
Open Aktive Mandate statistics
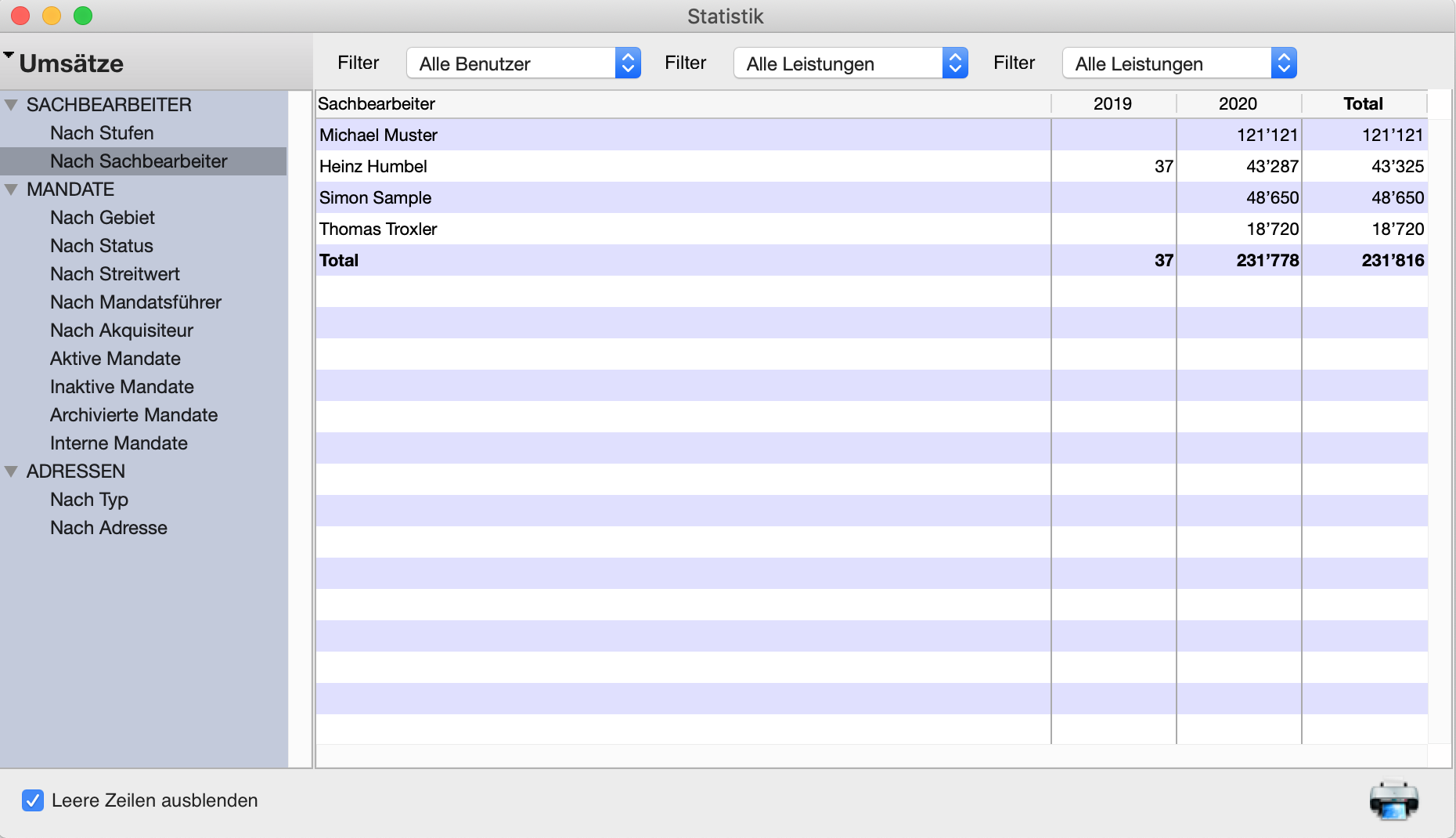(x=115, y=359)
